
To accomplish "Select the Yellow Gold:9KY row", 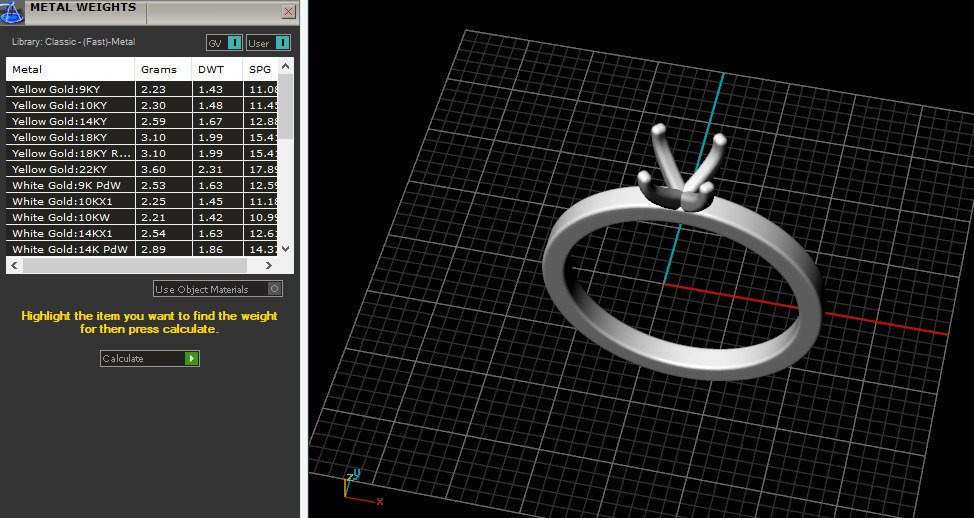I will pyautogui.click(x=142, y=89).
